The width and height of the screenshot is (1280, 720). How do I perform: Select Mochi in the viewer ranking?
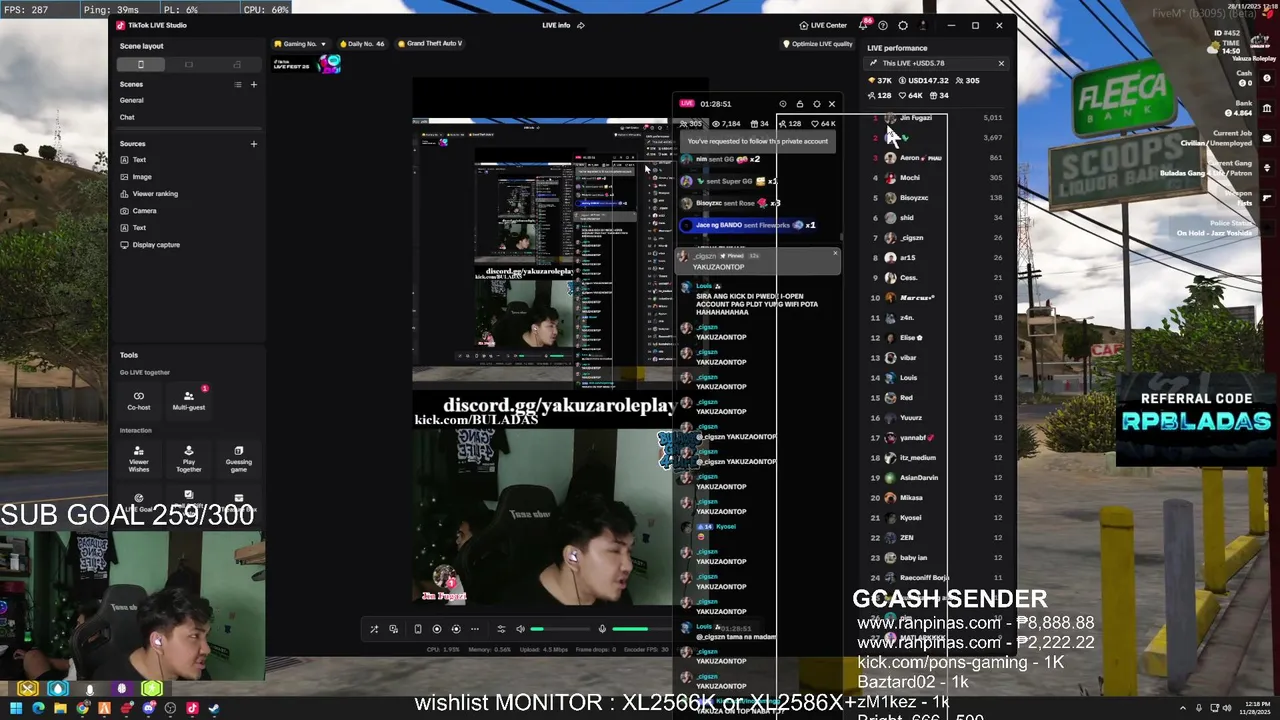pyautogui.click(x=936, y=178)
